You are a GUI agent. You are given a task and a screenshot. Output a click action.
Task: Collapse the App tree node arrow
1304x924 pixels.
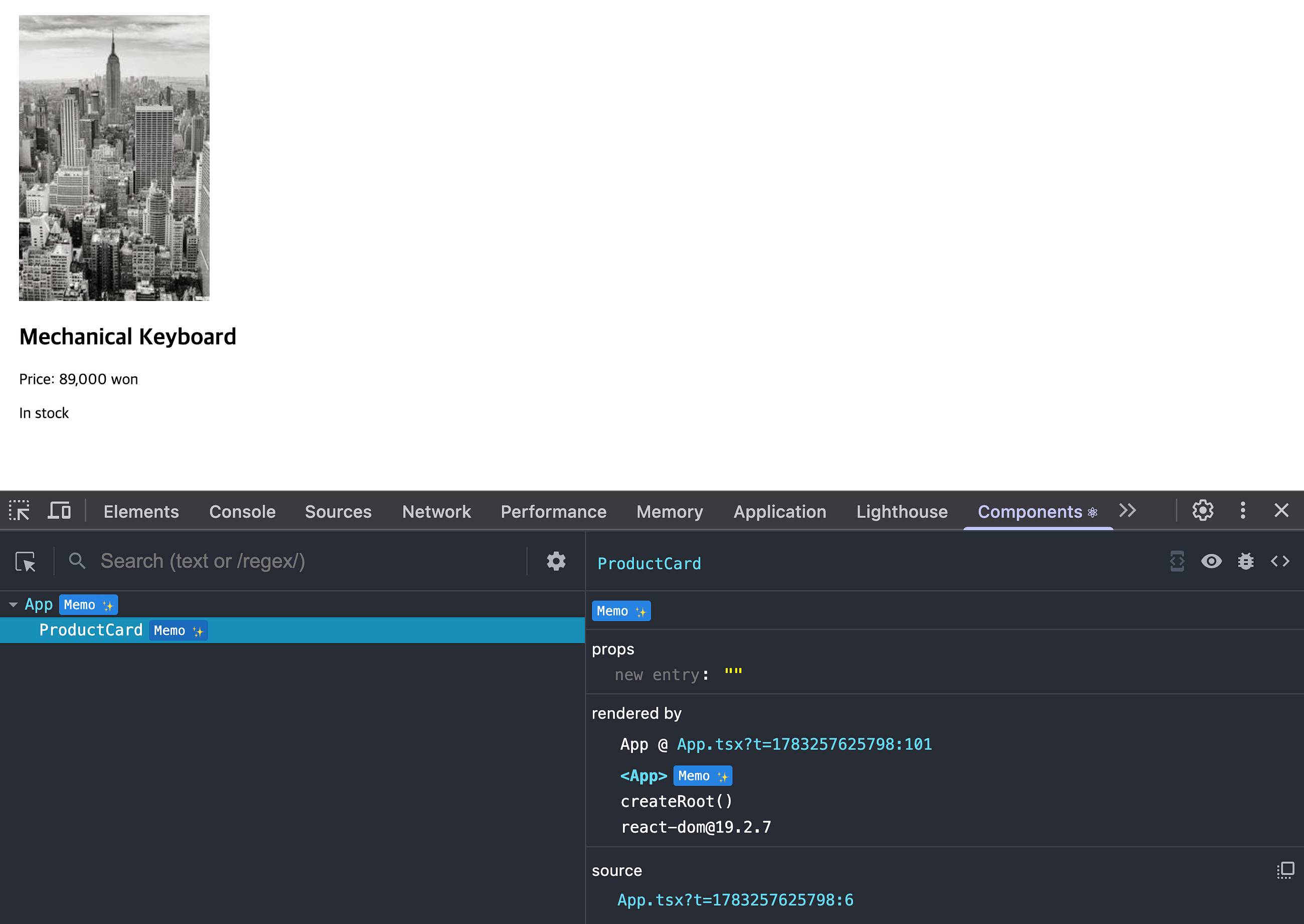click(13, 605)
